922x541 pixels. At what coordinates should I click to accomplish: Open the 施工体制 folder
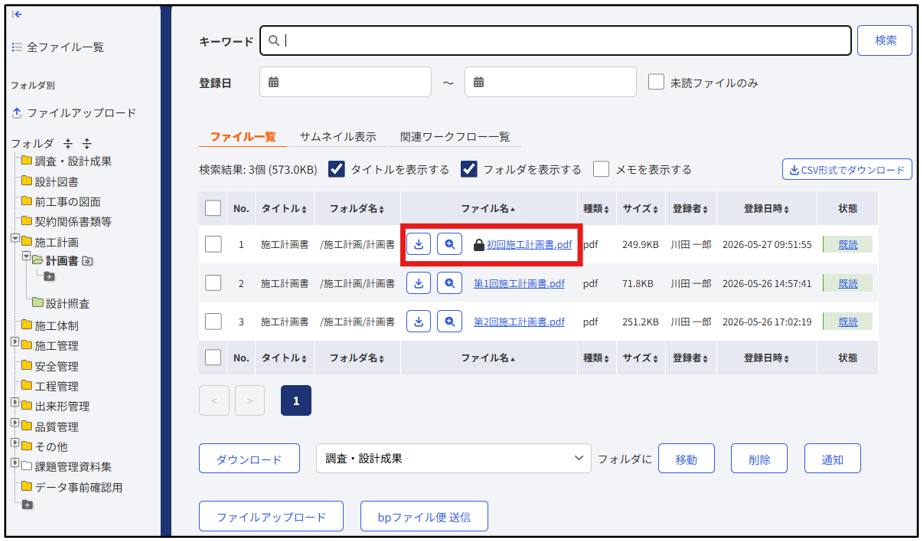pyautogui.click(x=50, y=325)
